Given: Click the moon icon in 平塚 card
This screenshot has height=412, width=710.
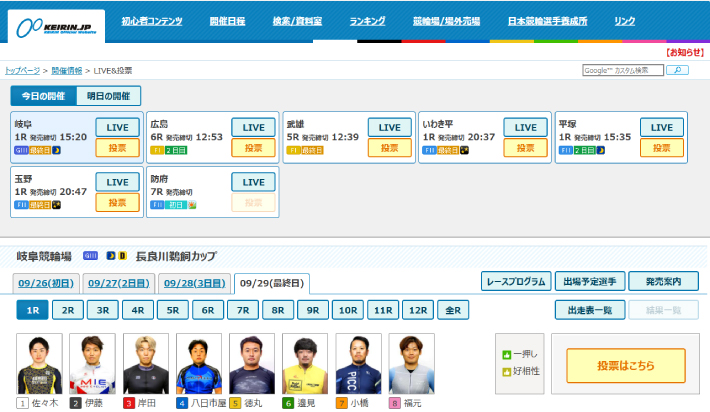Looking at the screenshot, I should coord(600,150).
